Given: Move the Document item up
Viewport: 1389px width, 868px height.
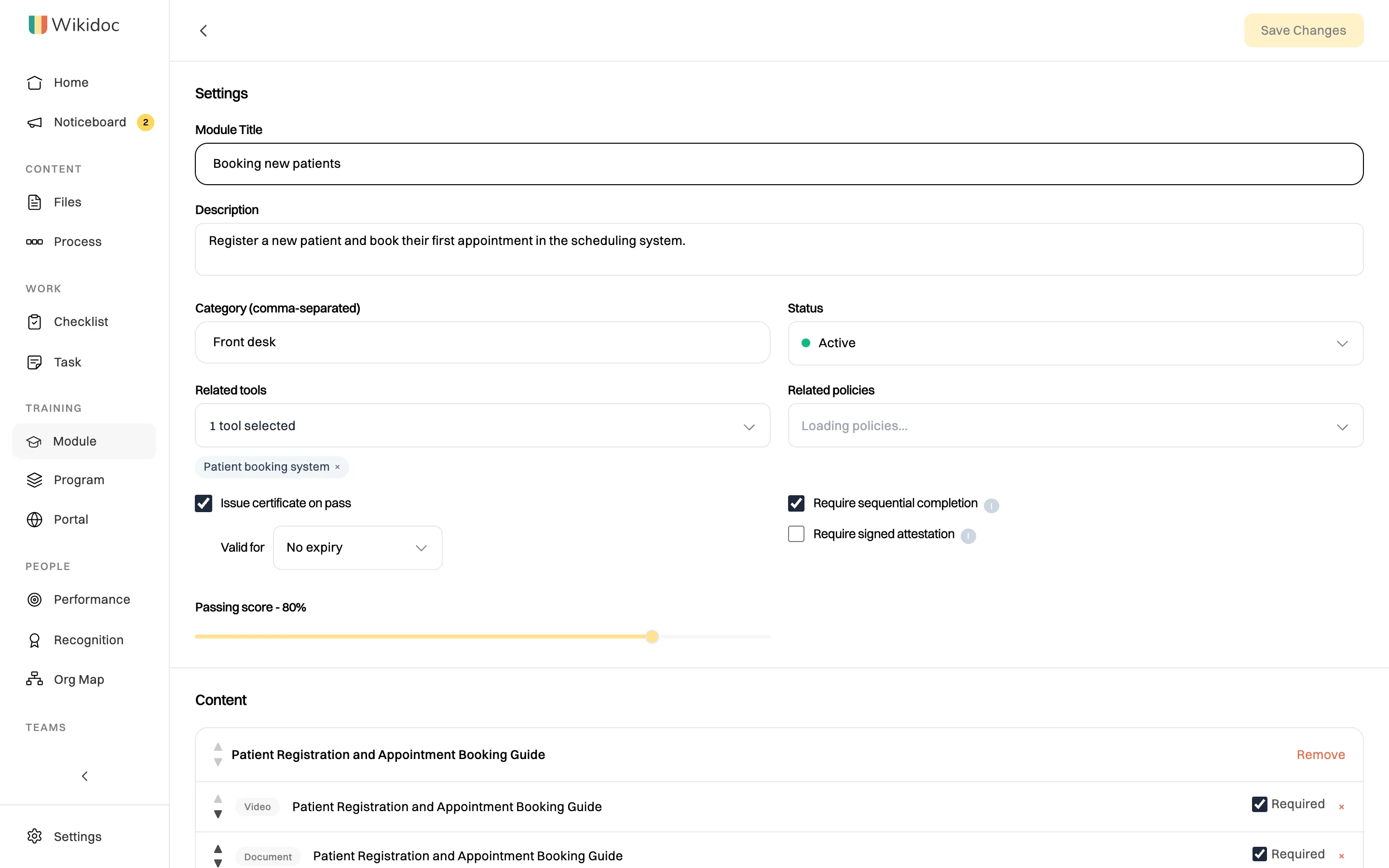Looking at the screenshot, I should [x=218, y=849].
